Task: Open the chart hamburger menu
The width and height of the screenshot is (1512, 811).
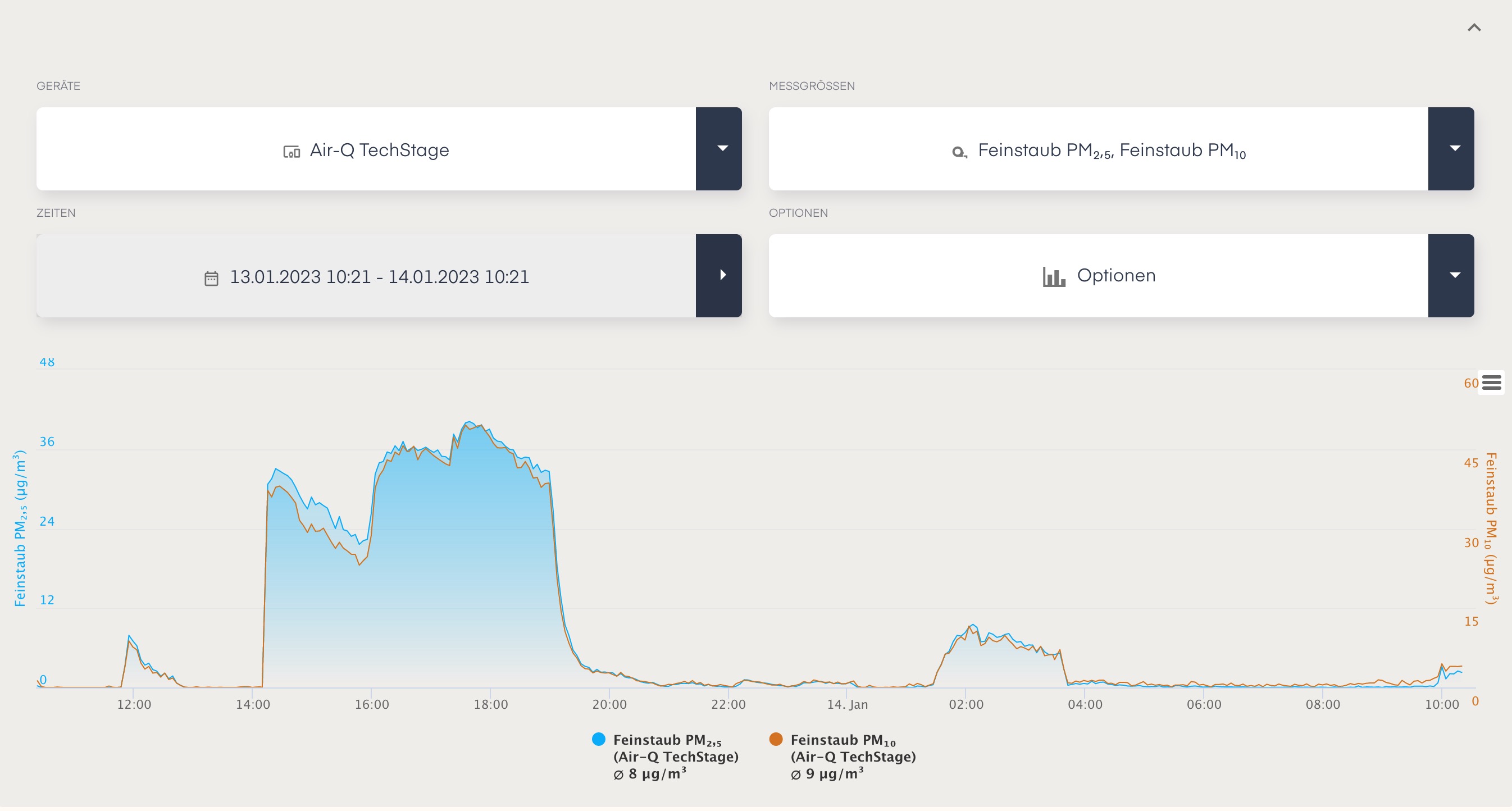Action: 1491,383
